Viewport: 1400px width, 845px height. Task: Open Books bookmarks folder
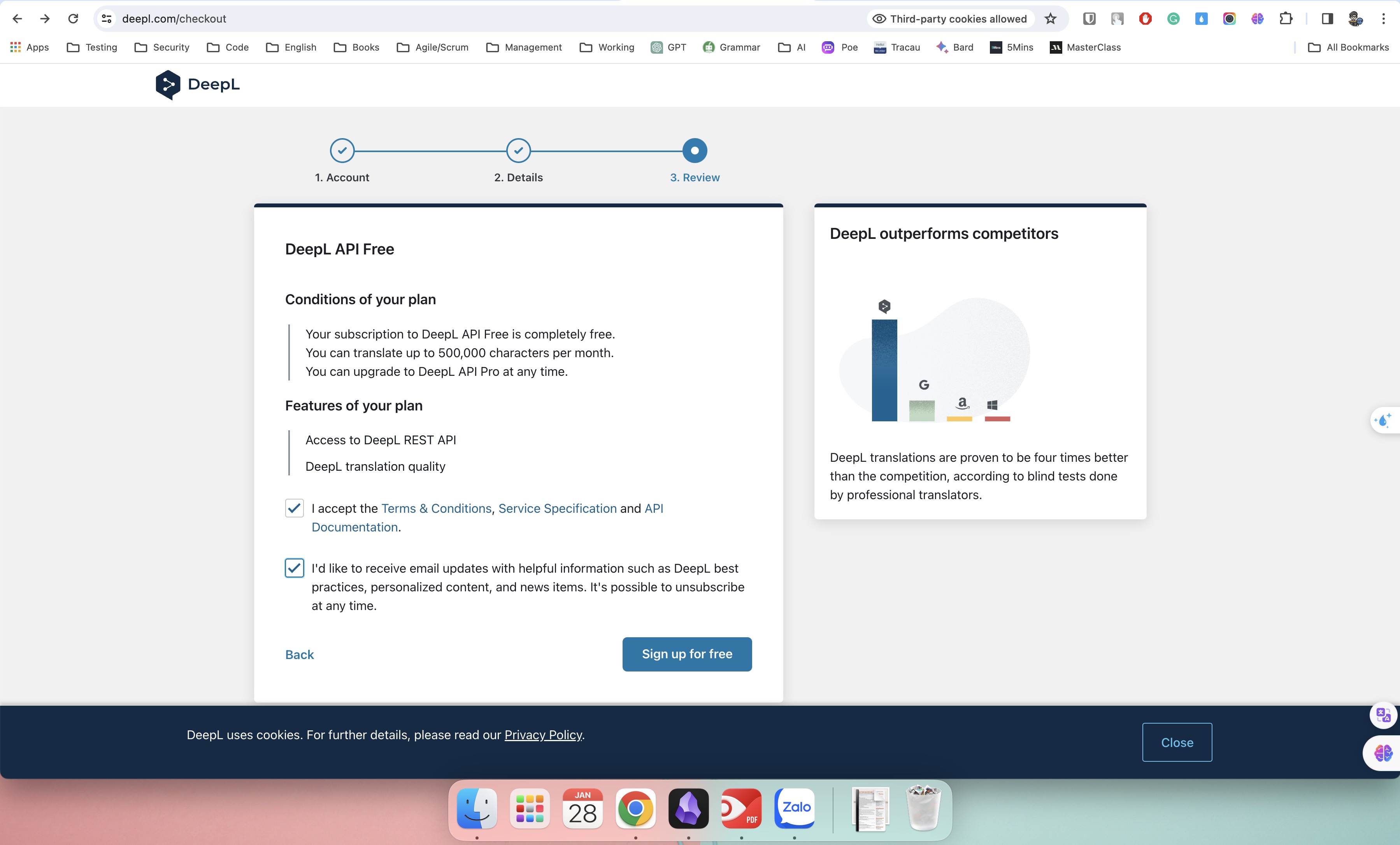point(356,47)
